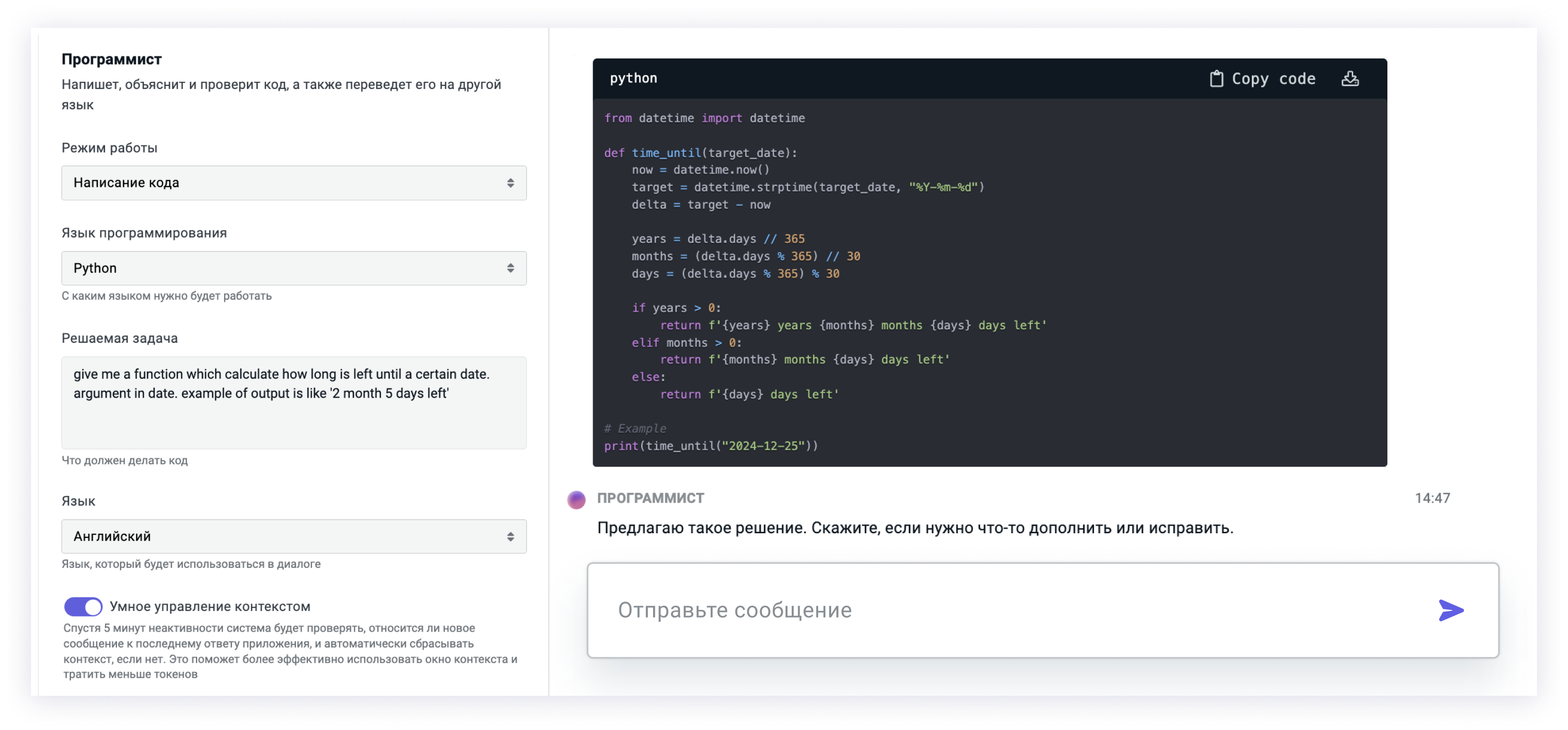Expand the Язык dropdown showing Английский

pos(293,536)
